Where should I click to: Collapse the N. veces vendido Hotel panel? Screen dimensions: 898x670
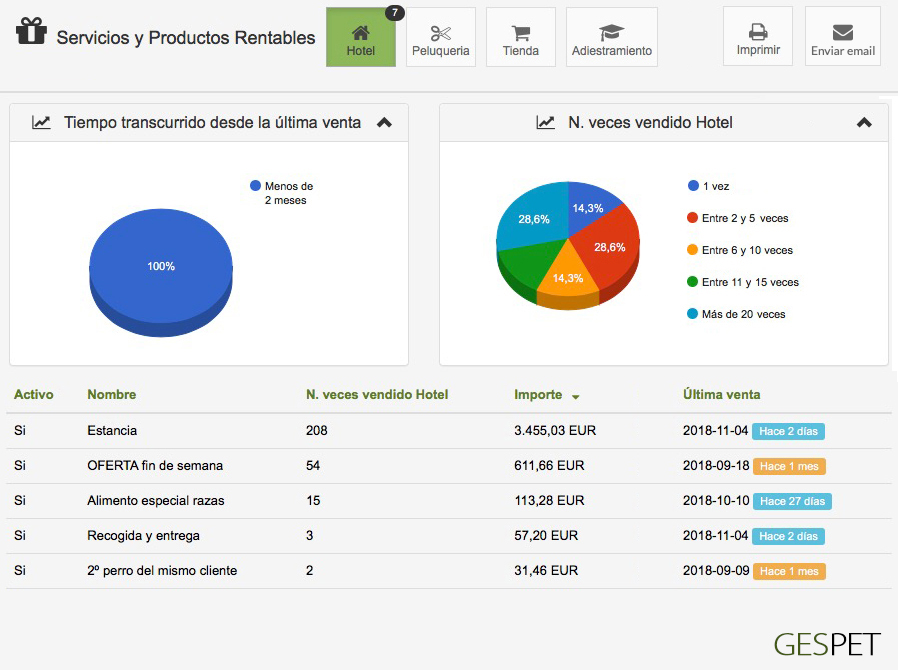(x=864, y=123)
